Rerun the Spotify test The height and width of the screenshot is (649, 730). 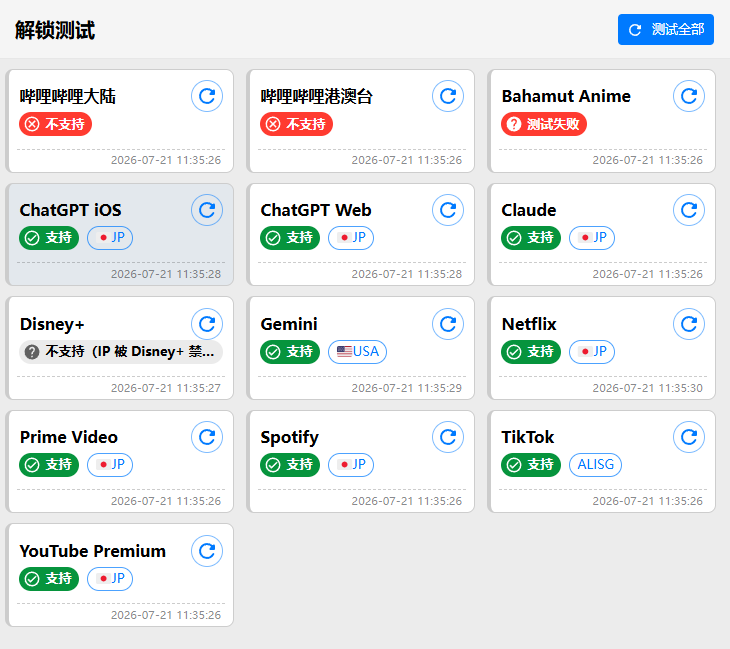[448, 437]
